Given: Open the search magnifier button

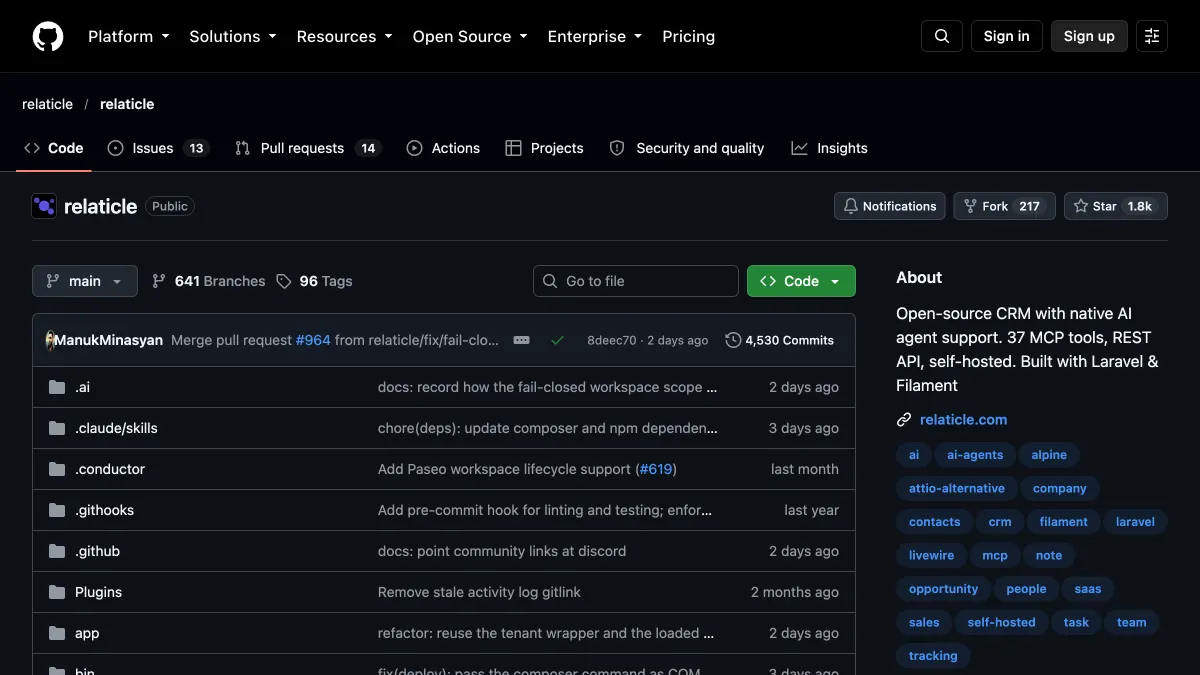Looking at the screenshot, I should tap(942, 36).
